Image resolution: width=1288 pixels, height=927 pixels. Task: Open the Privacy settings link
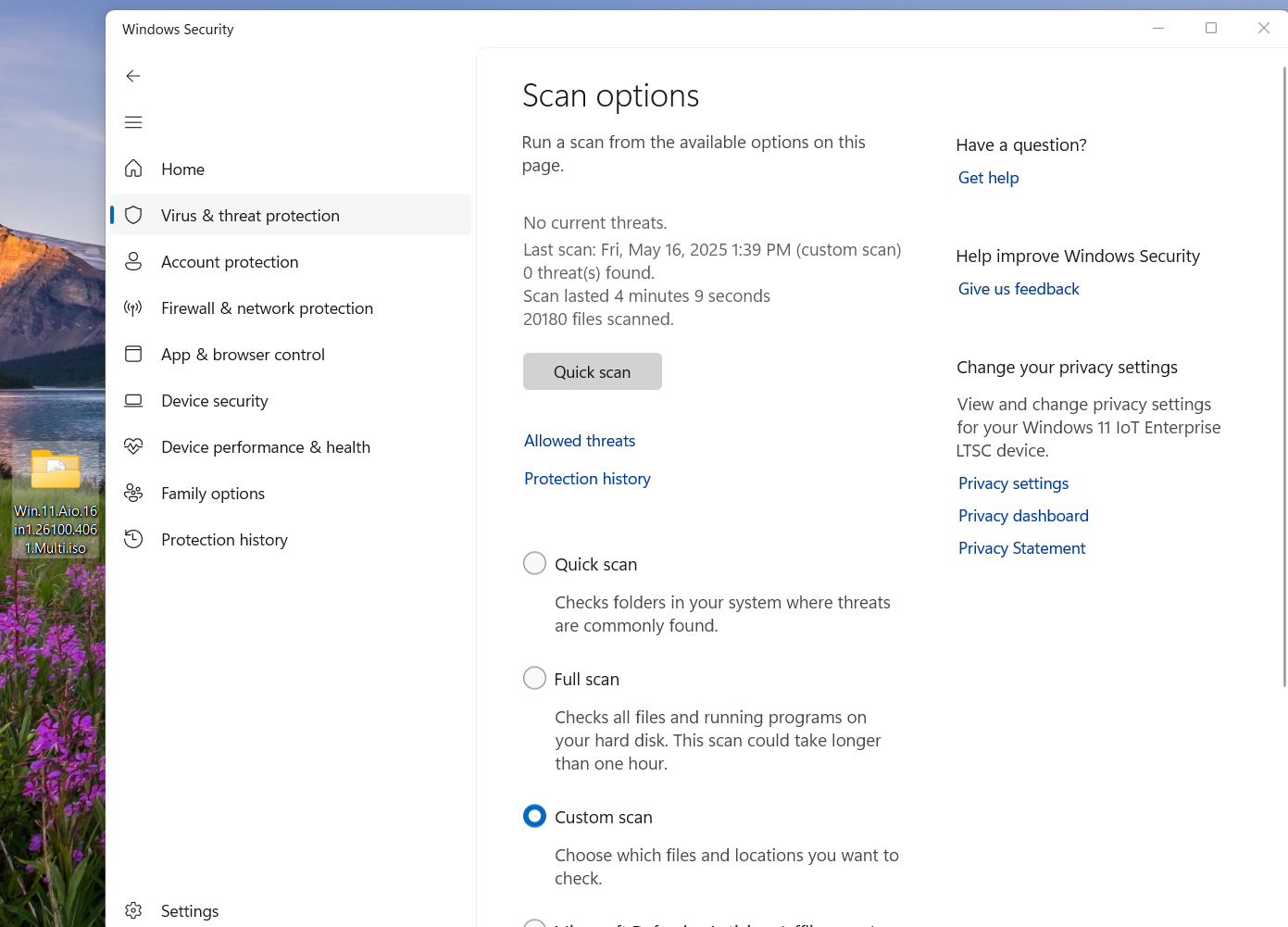point(1013,483)
